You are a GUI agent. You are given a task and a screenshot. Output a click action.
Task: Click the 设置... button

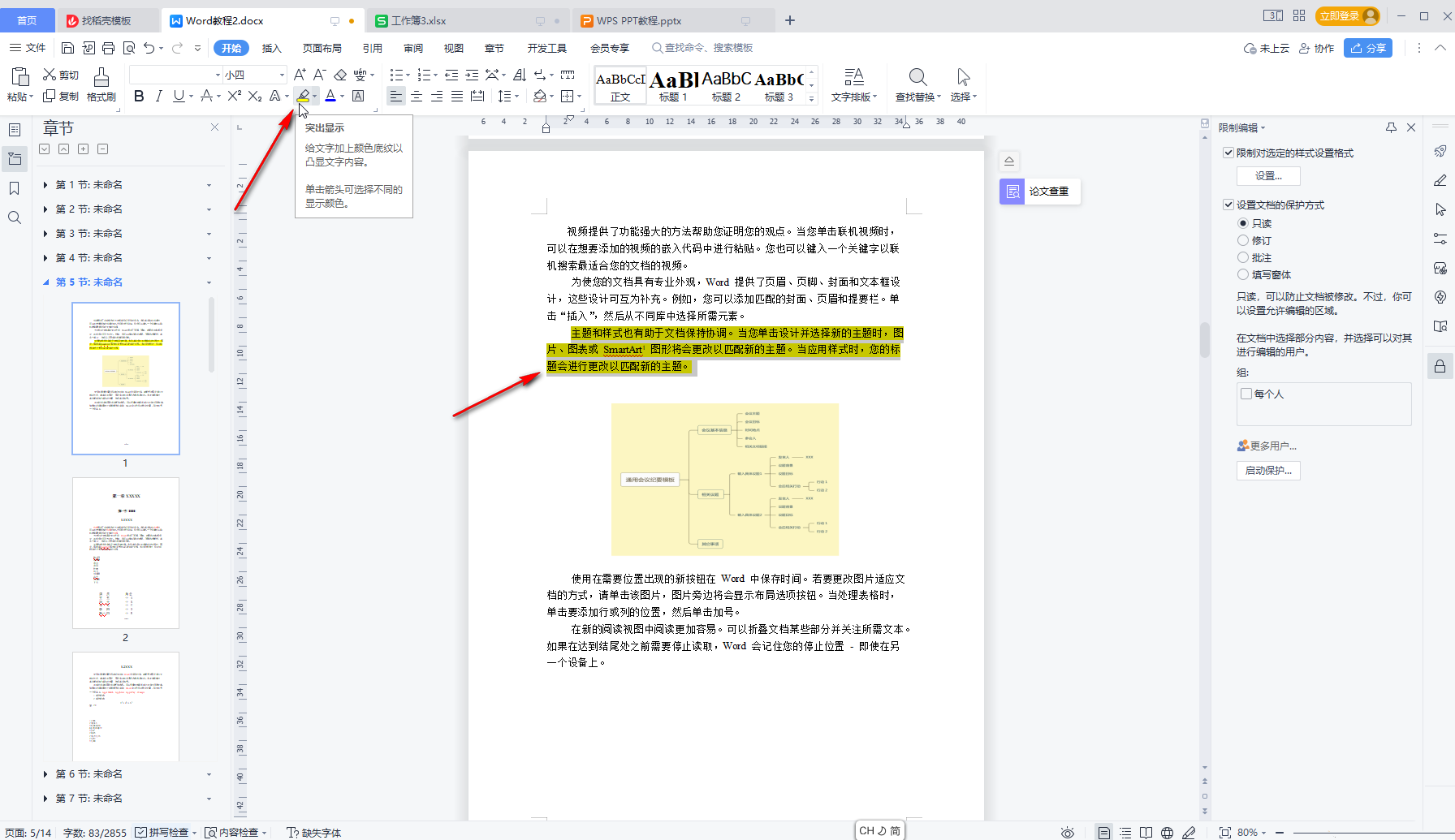1268,175
